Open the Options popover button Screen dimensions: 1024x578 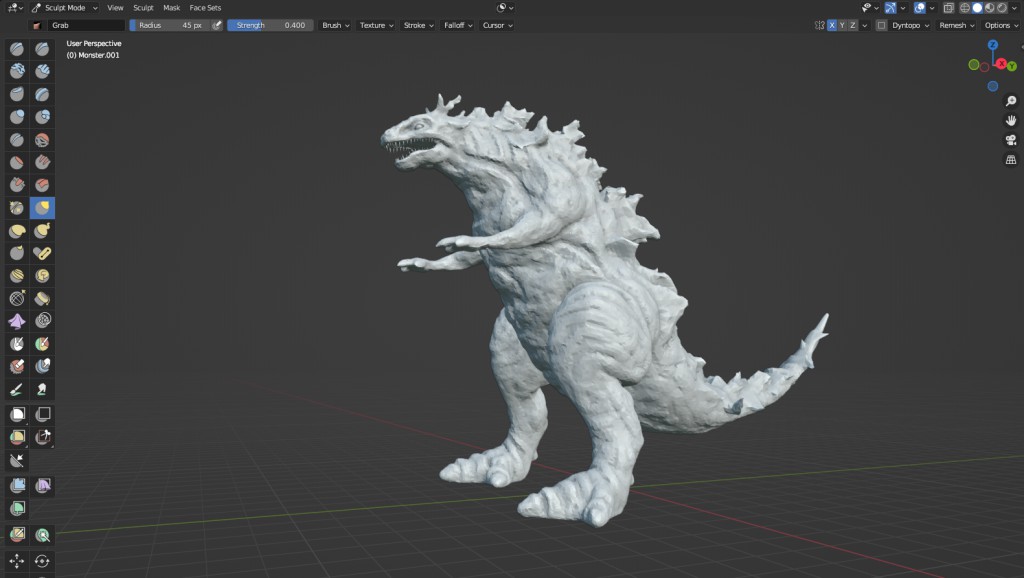click(1001, 25)
